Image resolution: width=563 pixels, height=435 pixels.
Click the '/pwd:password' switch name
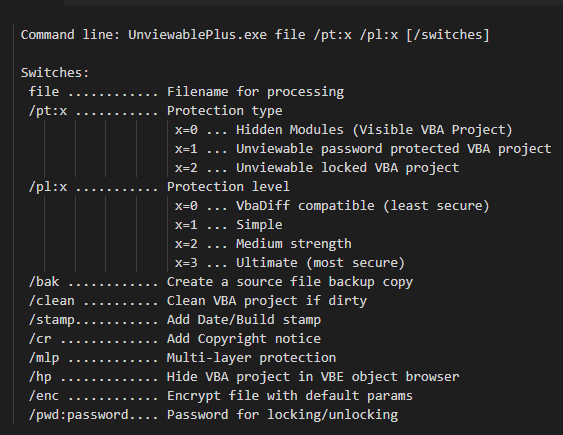click(x=79, y=415)
